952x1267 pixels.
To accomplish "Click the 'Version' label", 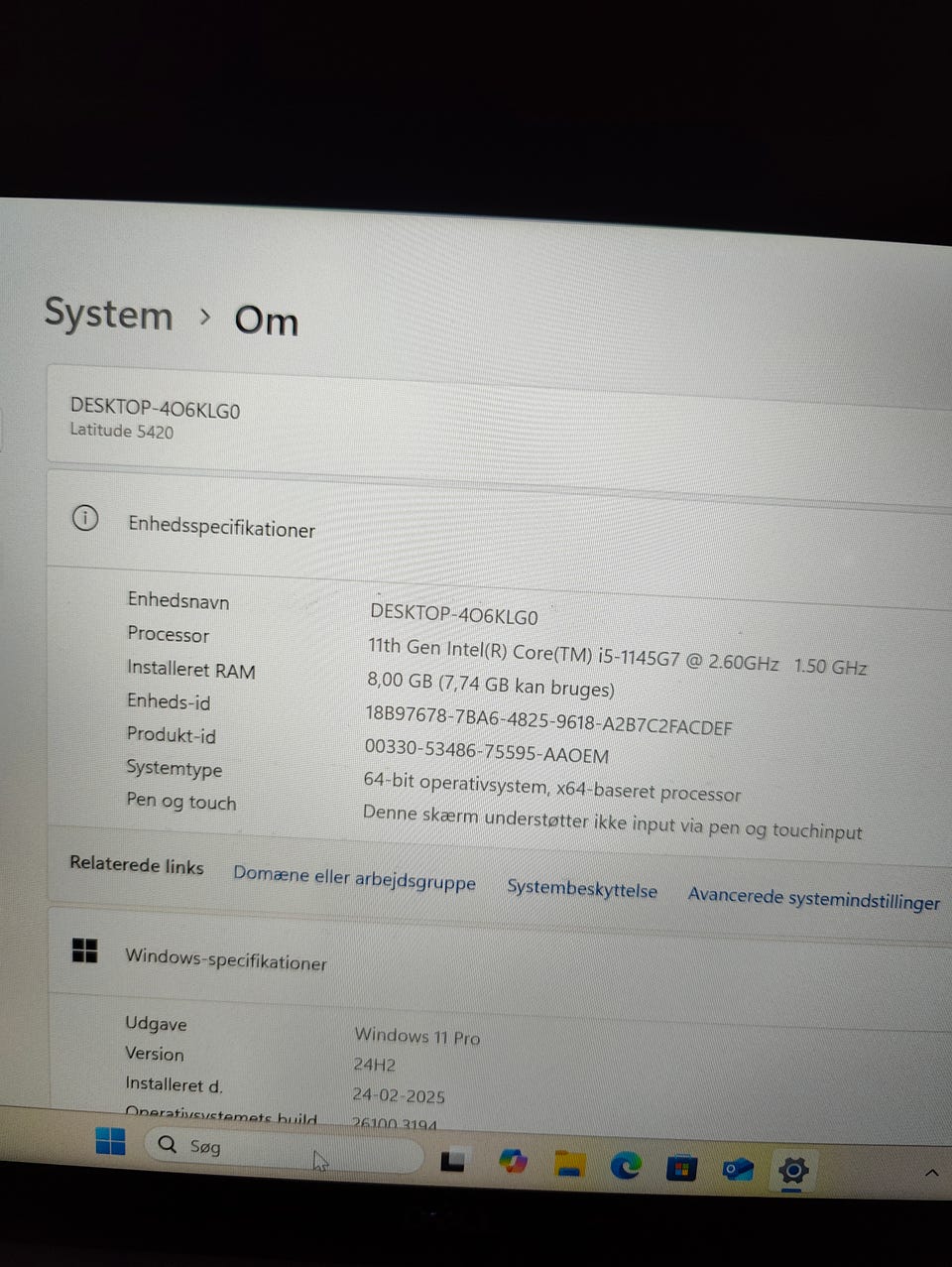I will [x=154, y=1054].
